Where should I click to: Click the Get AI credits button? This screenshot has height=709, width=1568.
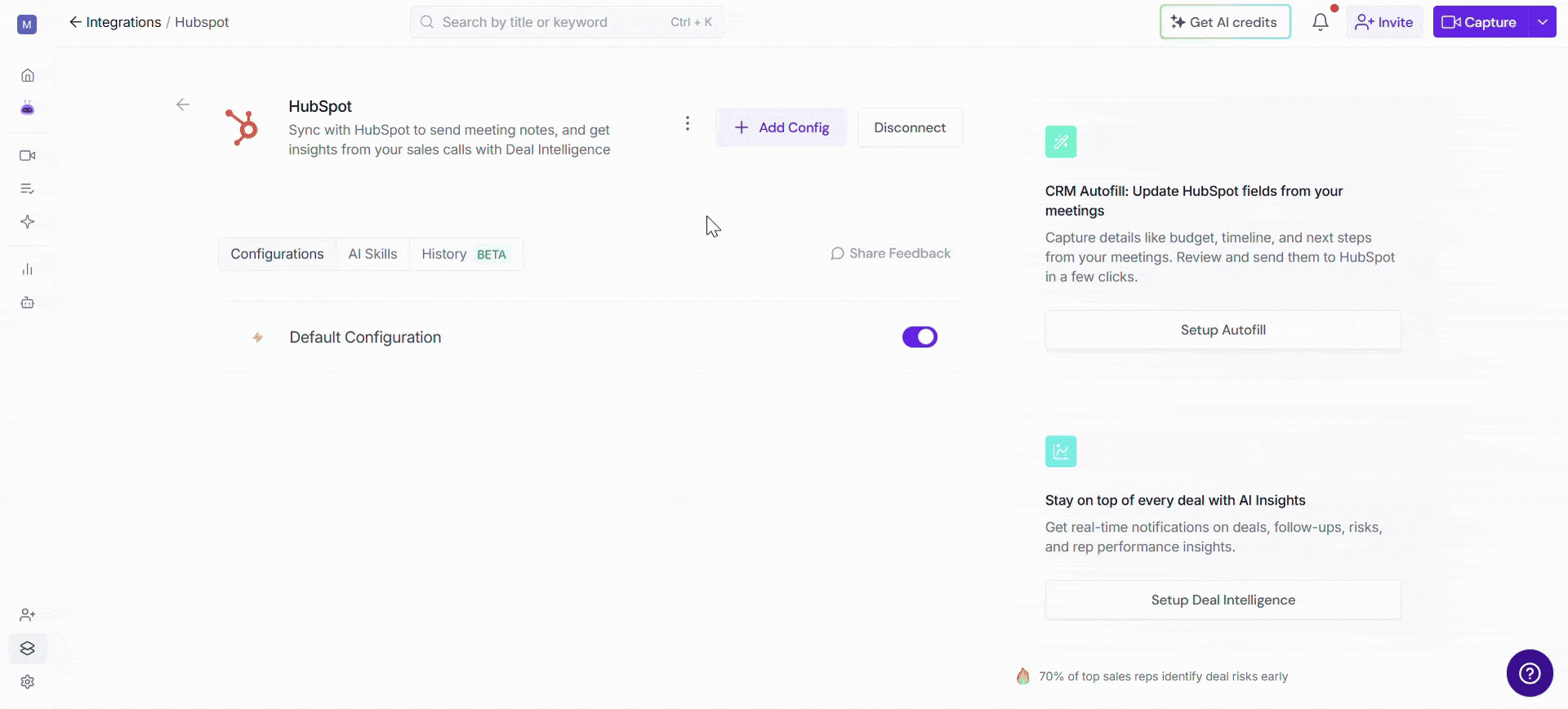1225,22
